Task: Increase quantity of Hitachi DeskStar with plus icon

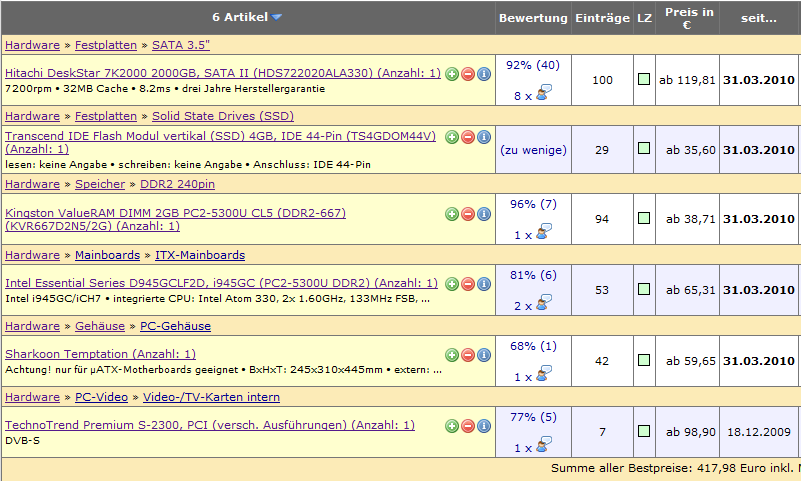Action: coord(452,74)
